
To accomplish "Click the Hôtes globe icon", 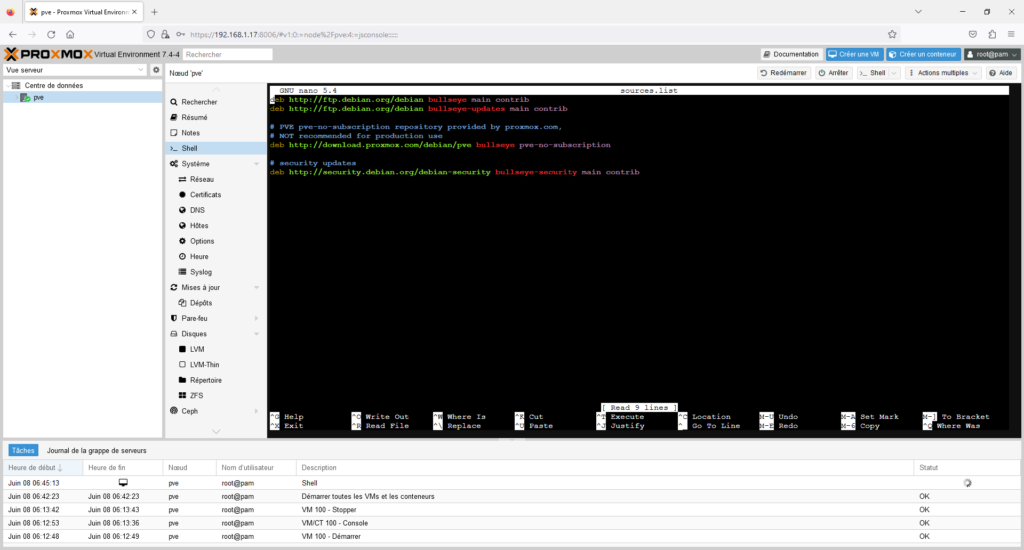I will 182,225.
